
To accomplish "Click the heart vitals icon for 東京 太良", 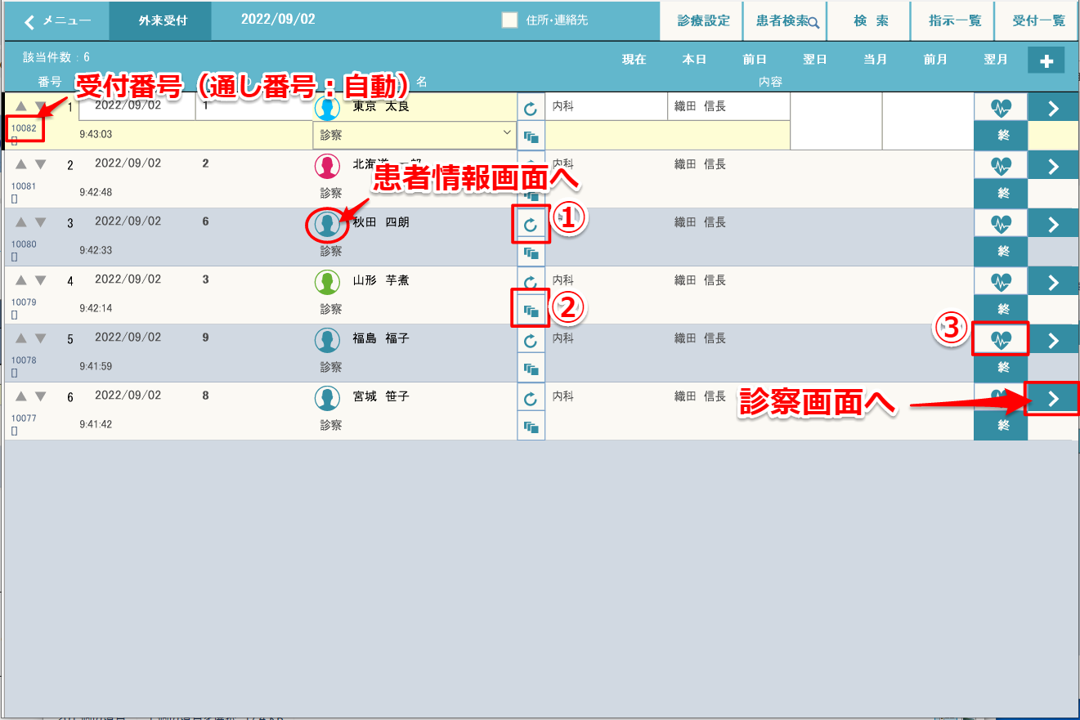I will click(1001, 107).
